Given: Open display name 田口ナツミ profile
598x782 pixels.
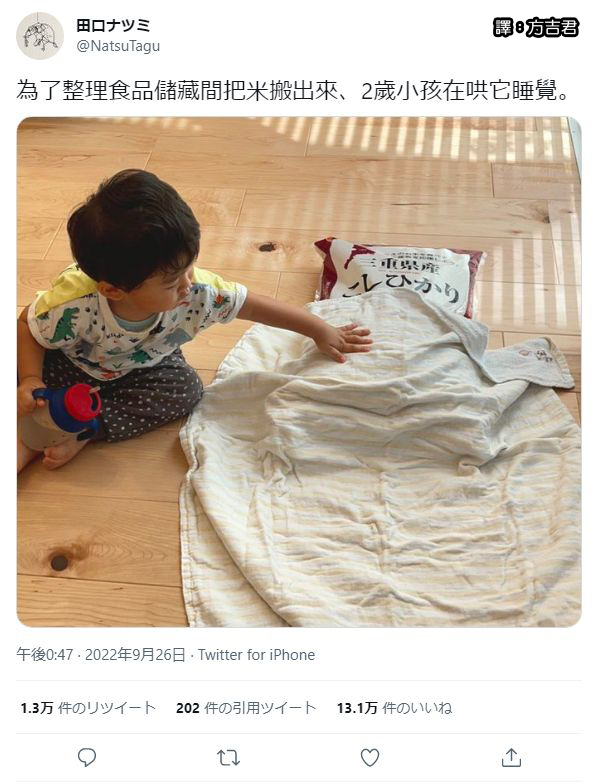Looking at the screenshot, I should [x=113, y=25].
